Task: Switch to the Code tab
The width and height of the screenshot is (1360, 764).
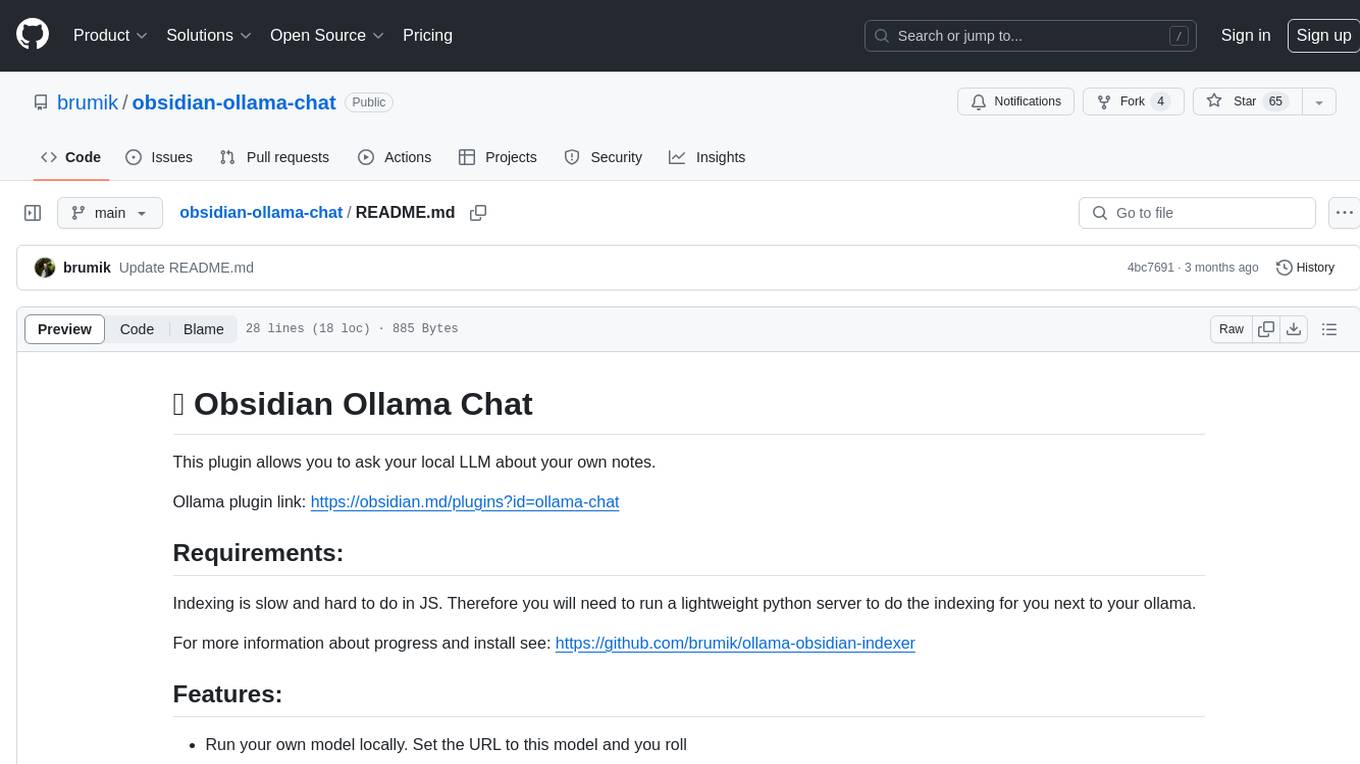Action: 71,157
